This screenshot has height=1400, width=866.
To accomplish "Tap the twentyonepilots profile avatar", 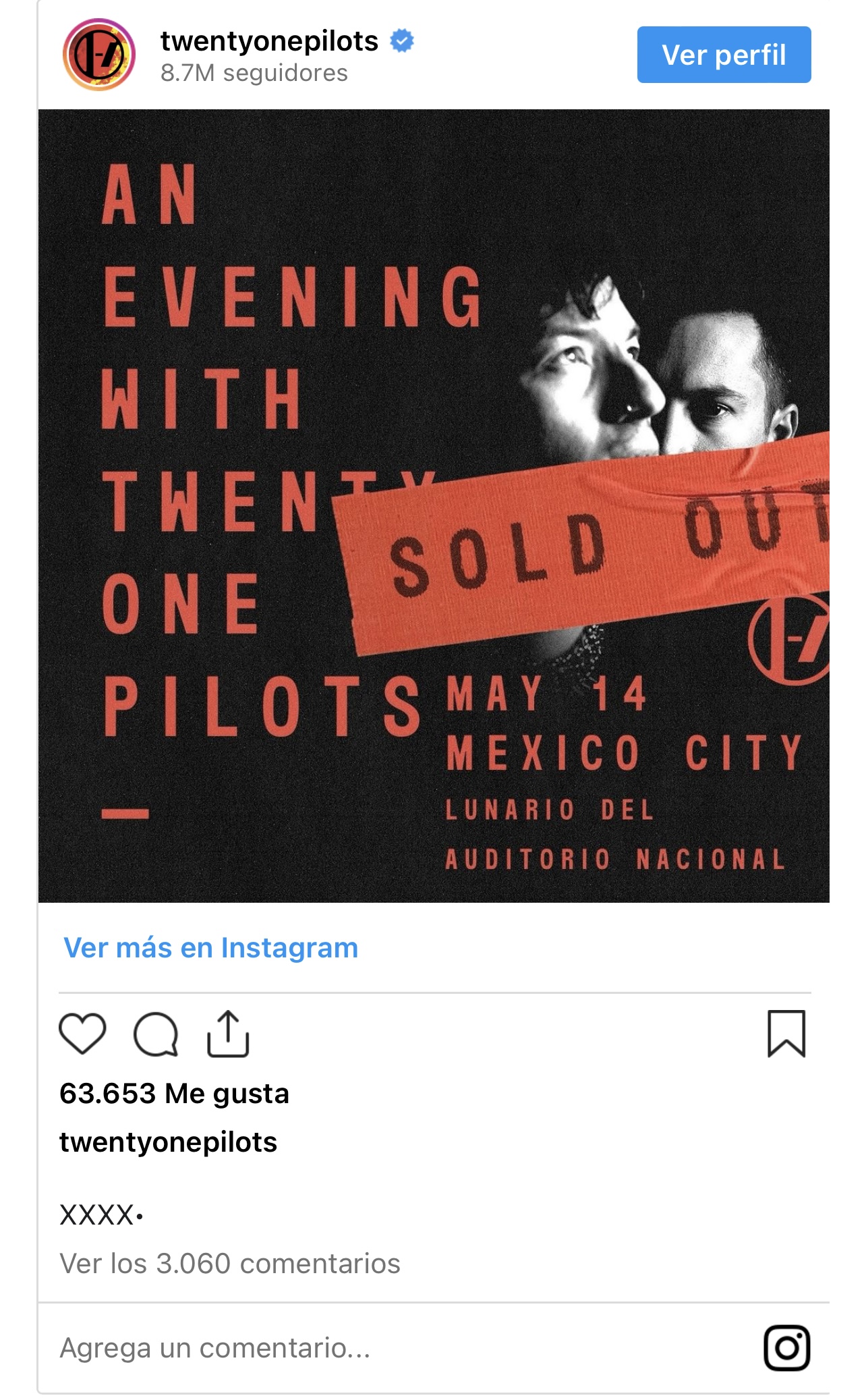I will pyautogui.click(x=99, y=55).
